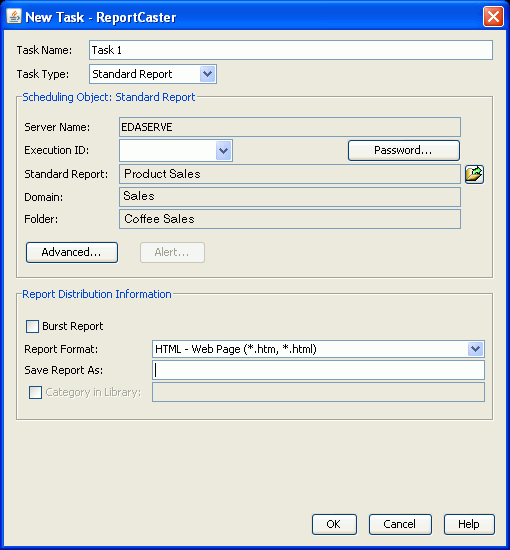Click the browse folder icon beside Standard Report

pos(474,174)
